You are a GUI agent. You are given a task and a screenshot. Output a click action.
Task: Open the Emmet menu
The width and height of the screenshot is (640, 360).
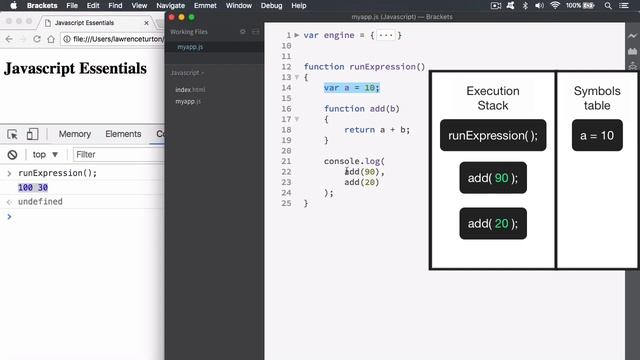pyautogui.click(x=205, y=6)
